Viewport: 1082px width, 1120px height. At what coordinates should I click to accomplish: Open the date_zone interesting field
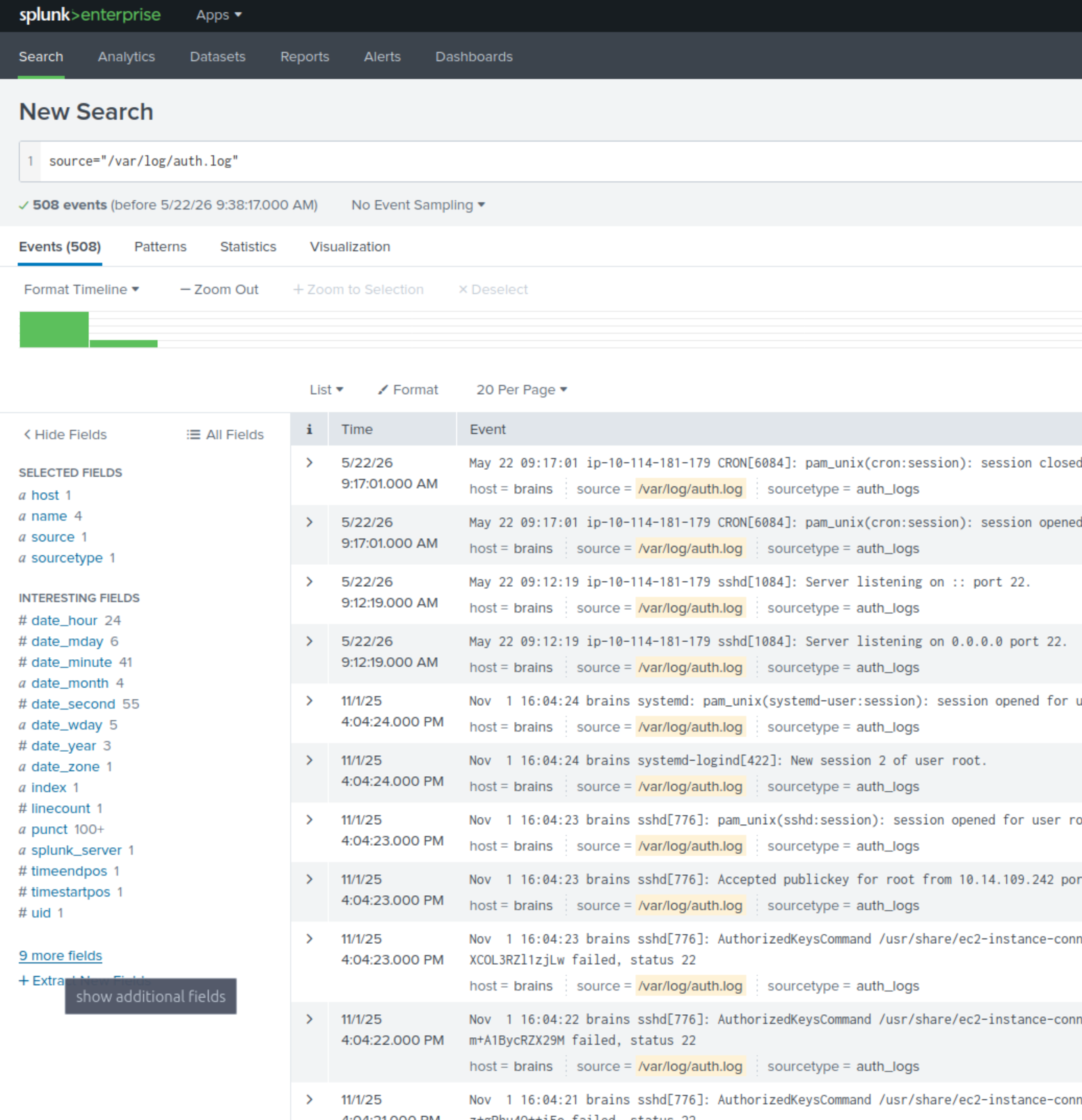pyautogui.click(x=65, y=766)
